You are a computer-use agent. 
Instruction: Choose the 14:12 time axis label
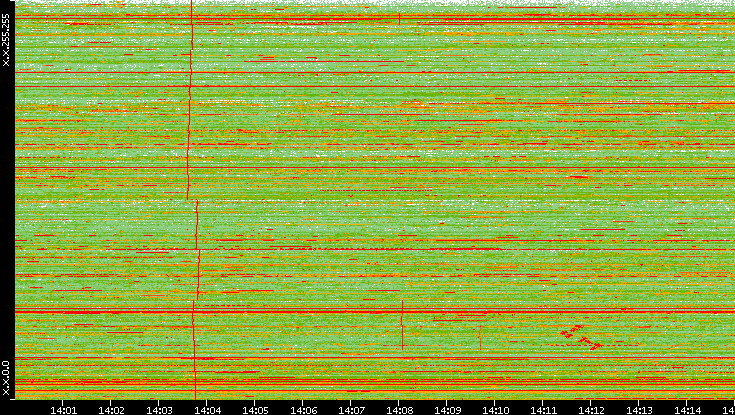pyautogui.click(x=591, y=408)
